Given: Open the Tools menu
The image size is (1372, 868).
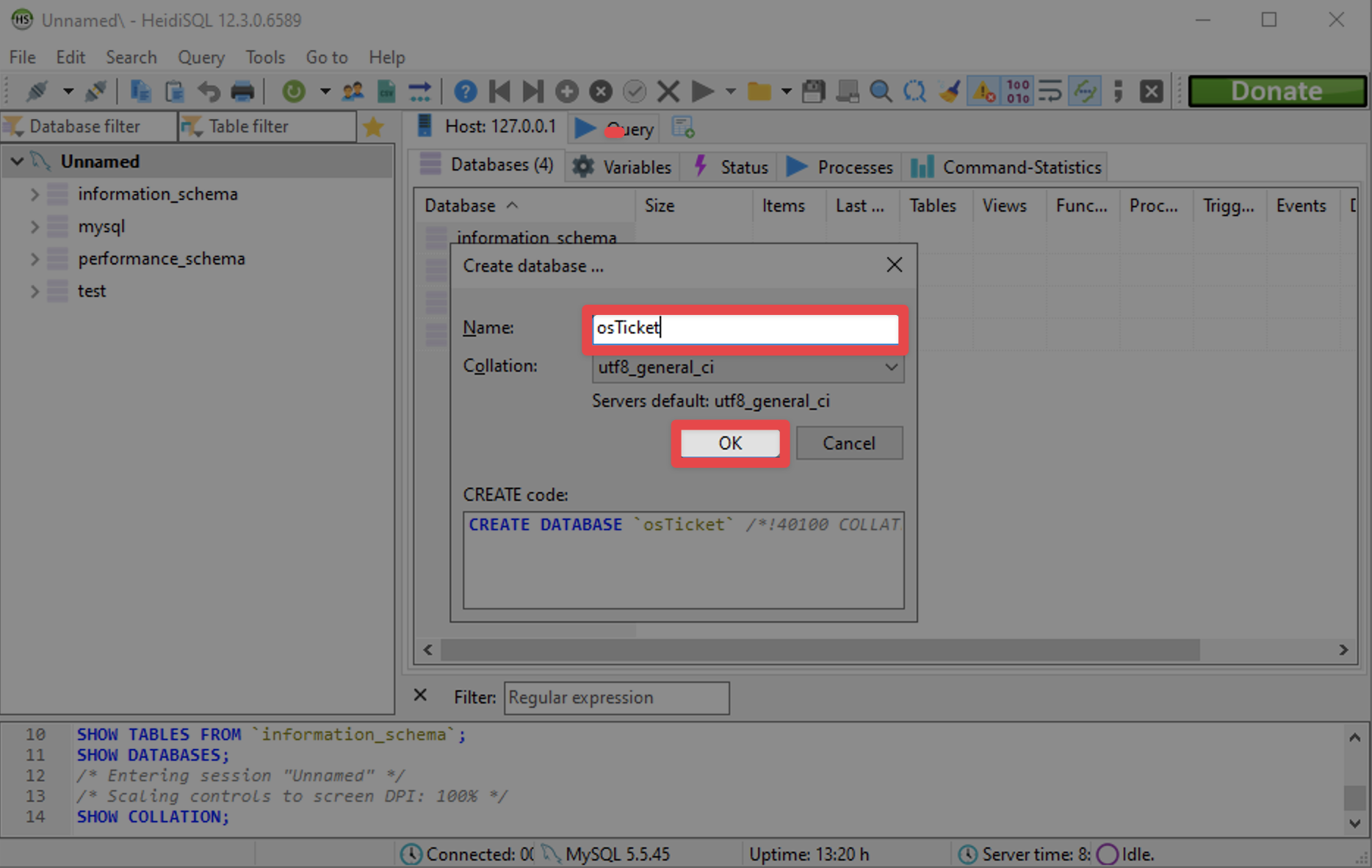Looking at the screenshot, I should coord(265,57).
